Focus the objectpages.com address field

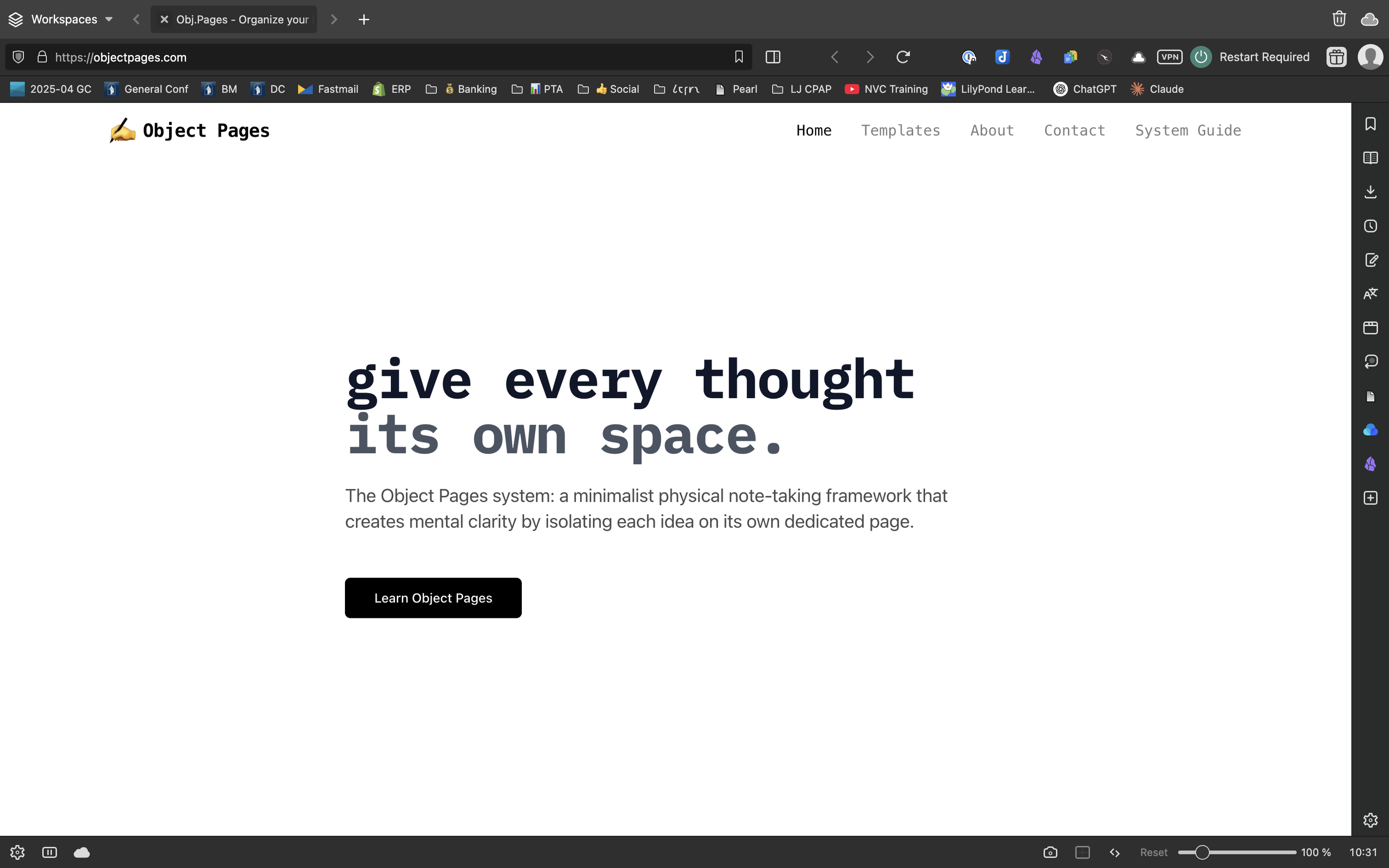point(379,57)
